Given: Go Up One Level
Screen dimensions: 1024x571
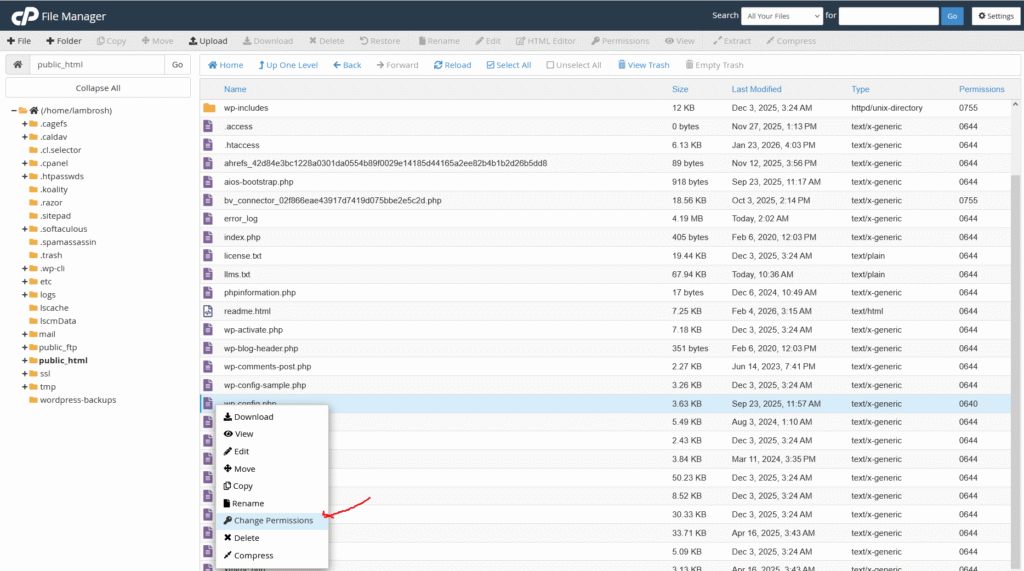Looking at the screenshot, I should [x=287, y=65].
